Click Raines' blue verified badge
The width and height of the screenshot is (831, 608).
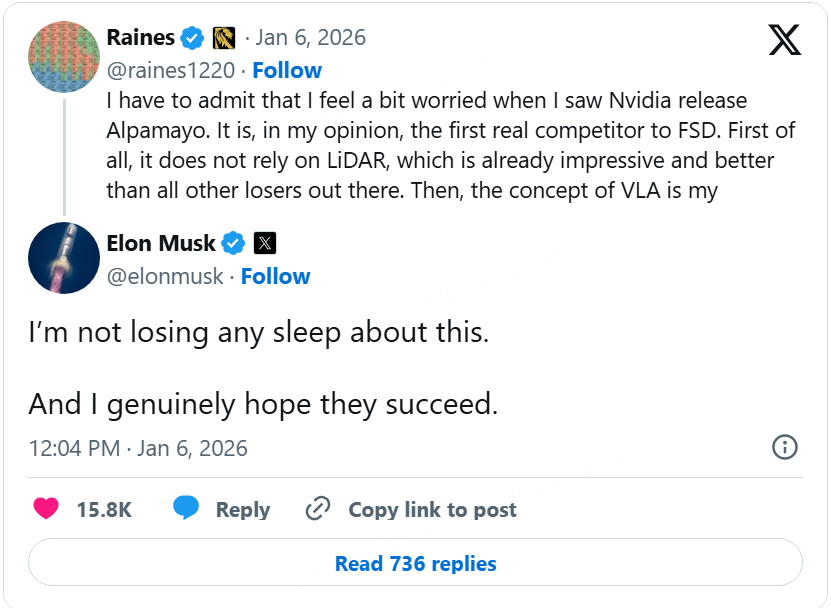[x=193, y=39]
